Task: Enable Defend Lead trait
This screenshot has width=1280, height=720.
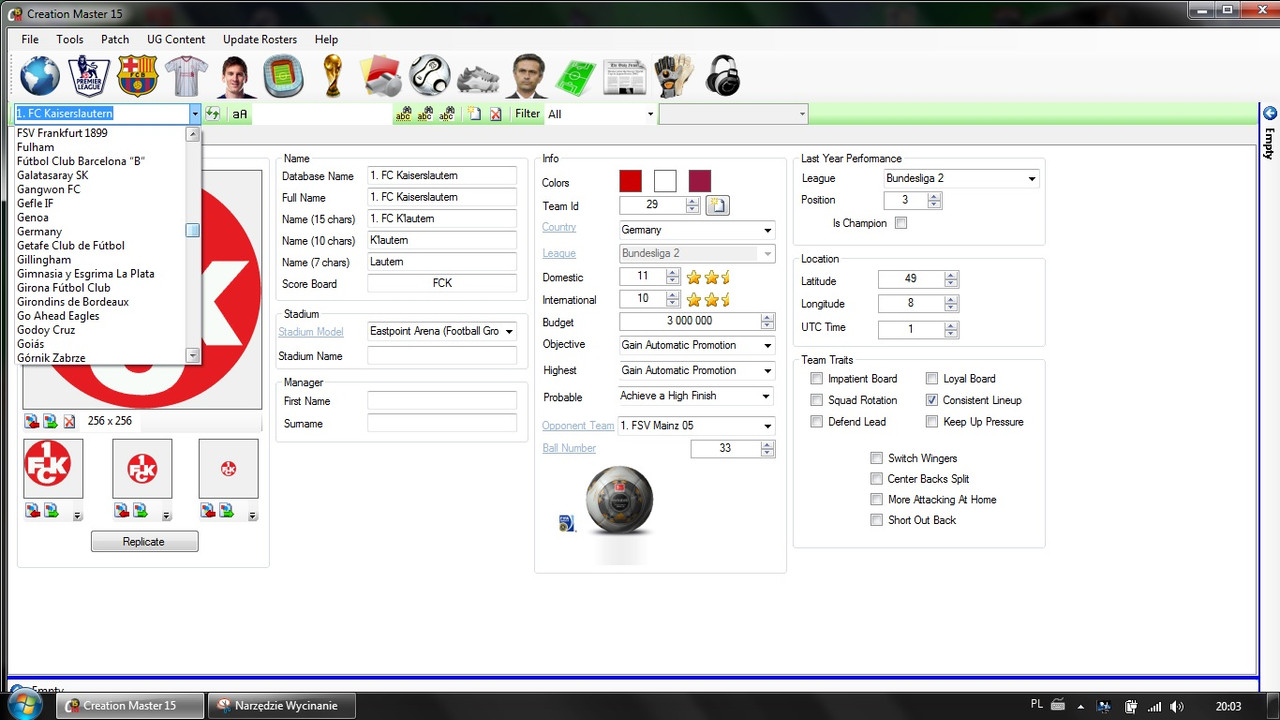Action: pyautogui.click(x=817, y=422)
